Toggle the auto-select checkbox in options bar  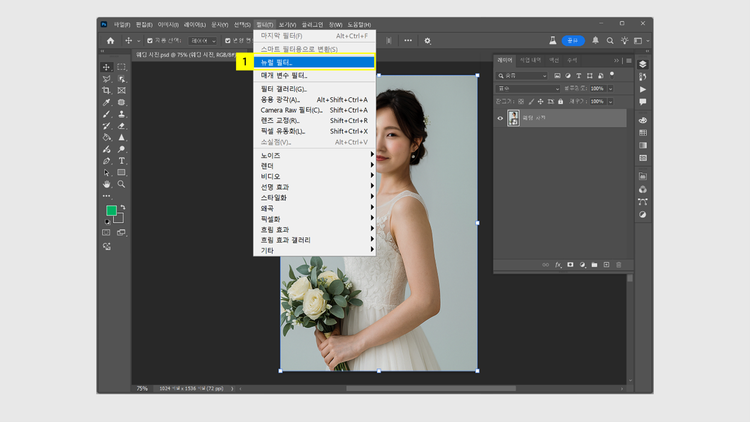tap(150, 41)
